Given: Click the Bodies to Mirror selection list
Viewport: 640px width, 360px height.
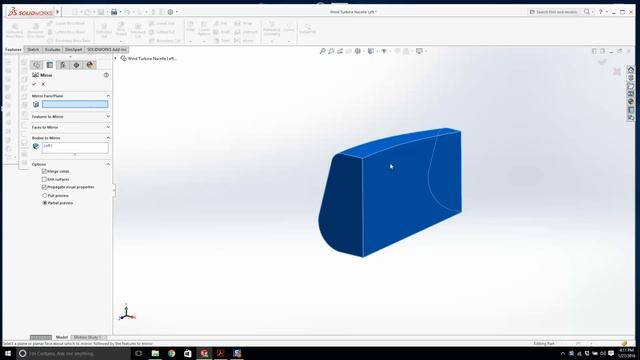Looking at the screenshot, I should coord(75,148).
